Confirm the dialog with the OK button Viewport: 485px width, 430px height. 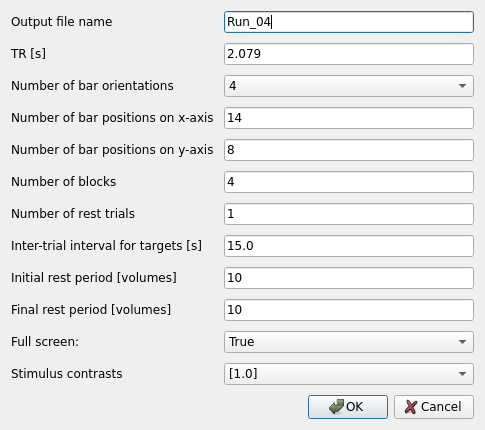click(x=348, y=407)
